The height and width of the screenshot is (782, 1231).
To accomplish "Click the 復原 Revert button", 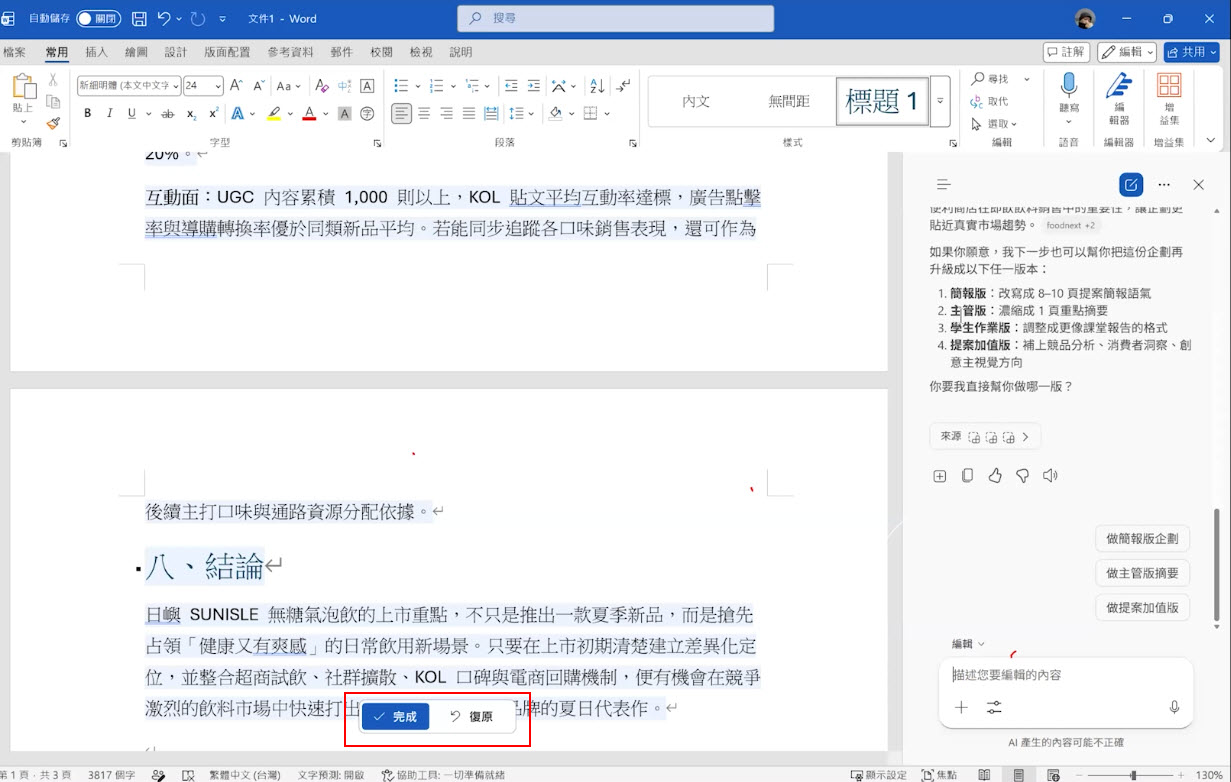I will pyautogui.click(x=472, y=717).
